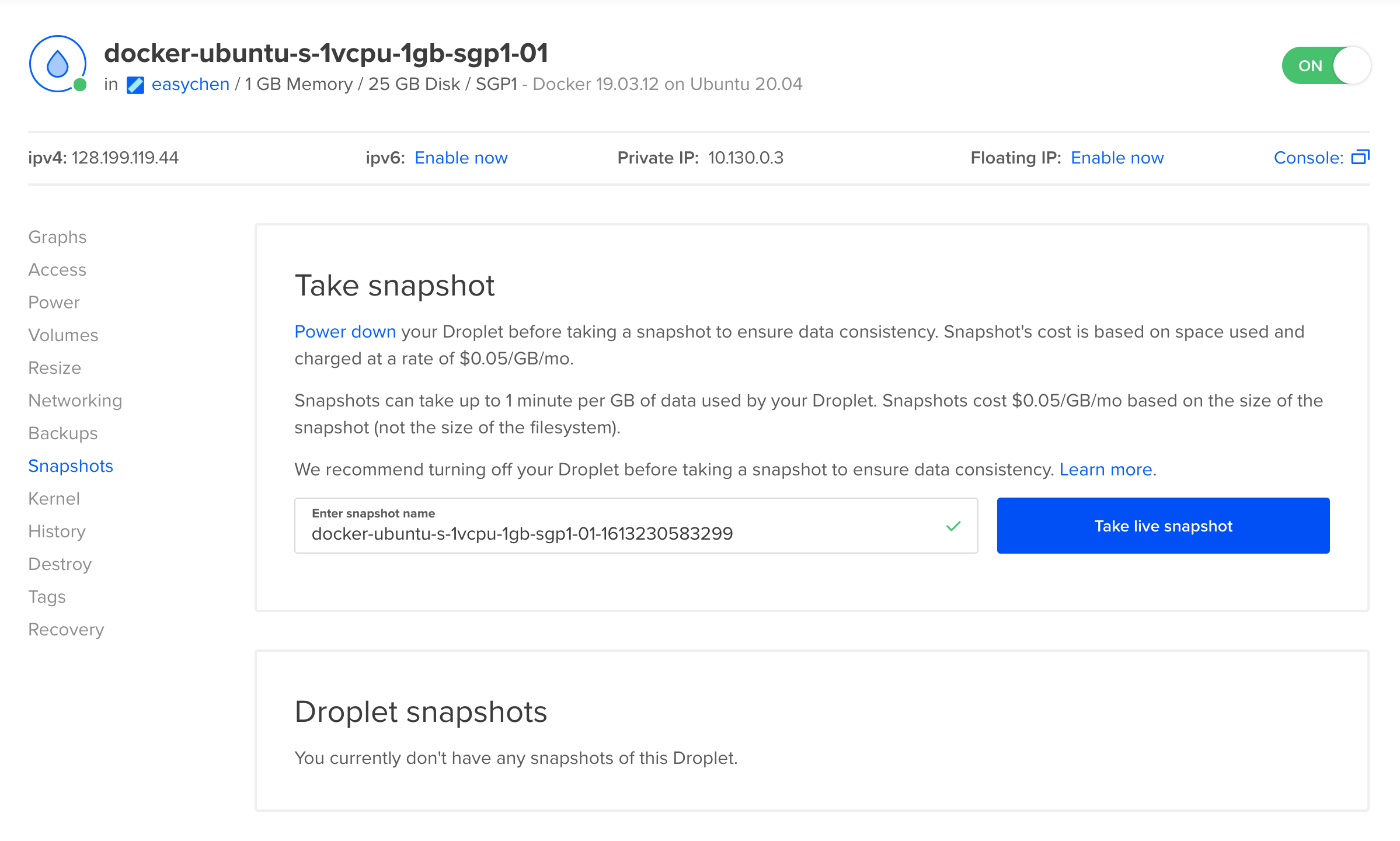The image size is (1400, 841).
Task: Open the Resize section
Action: 54,368
